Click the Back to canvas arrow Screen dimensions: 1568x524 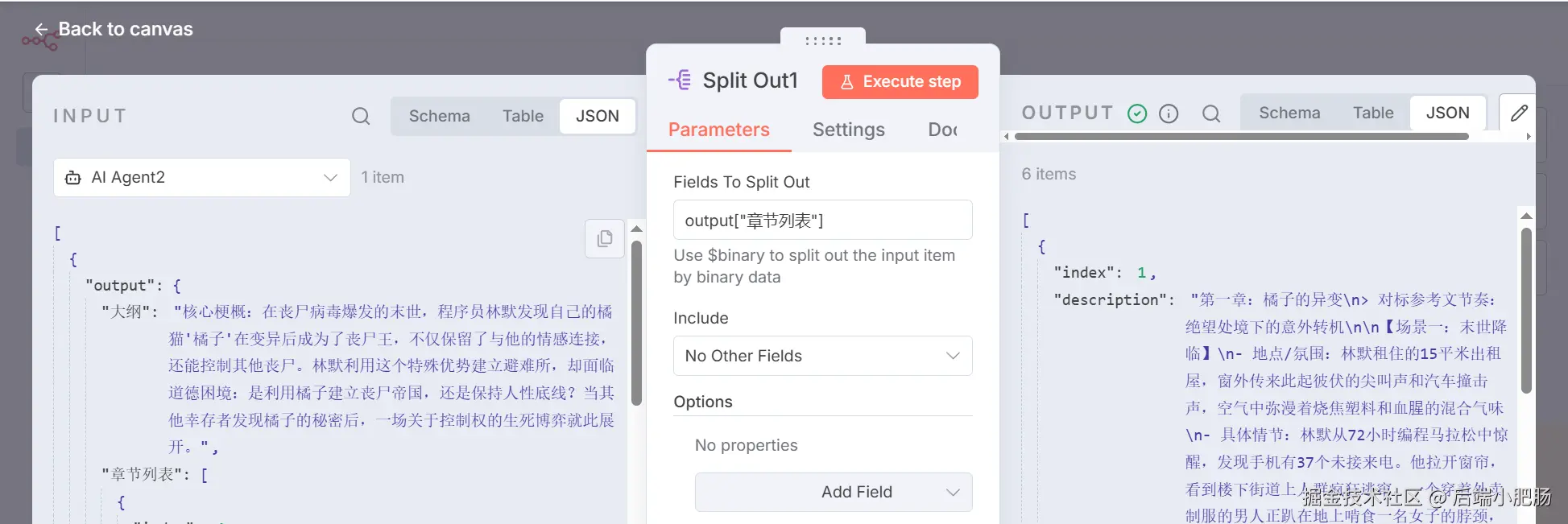click(41, 30)
